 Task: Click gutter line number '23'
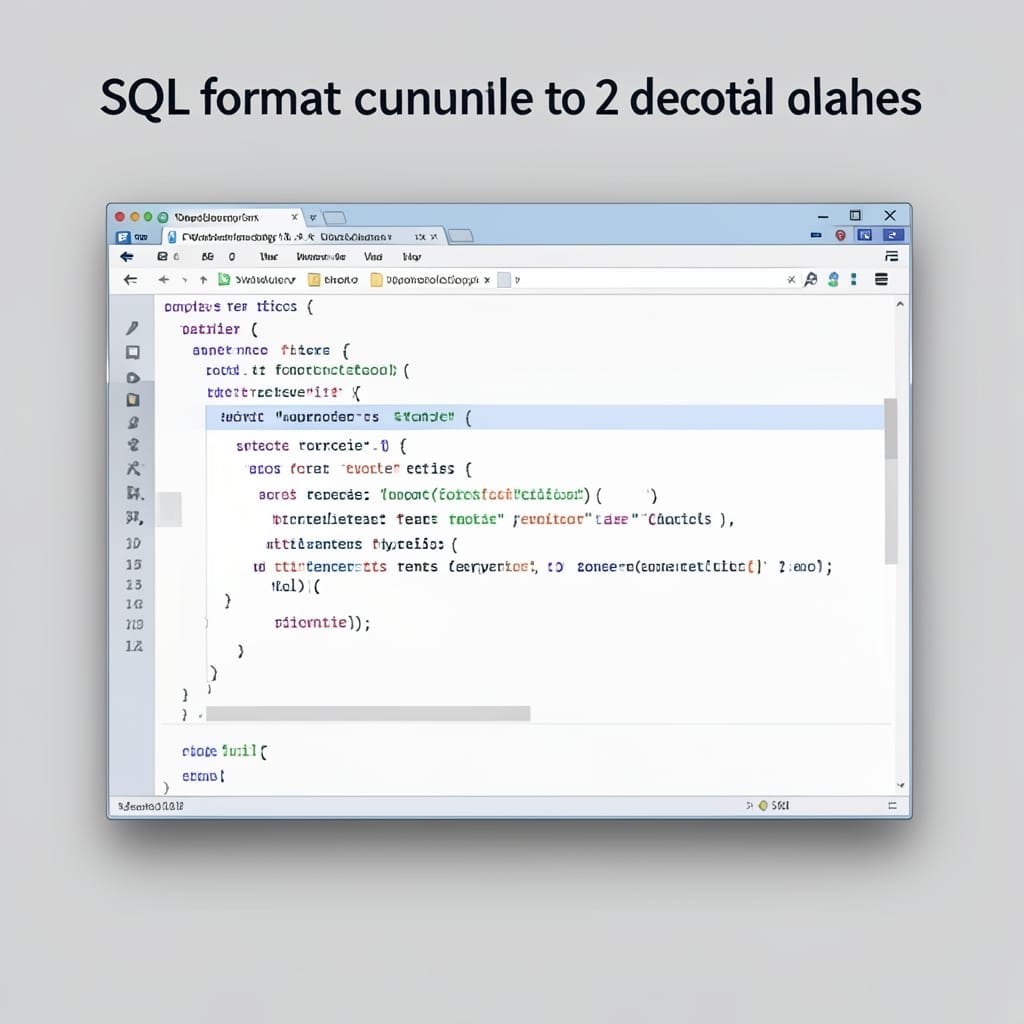pyautogui.click(x=134, y=584)
